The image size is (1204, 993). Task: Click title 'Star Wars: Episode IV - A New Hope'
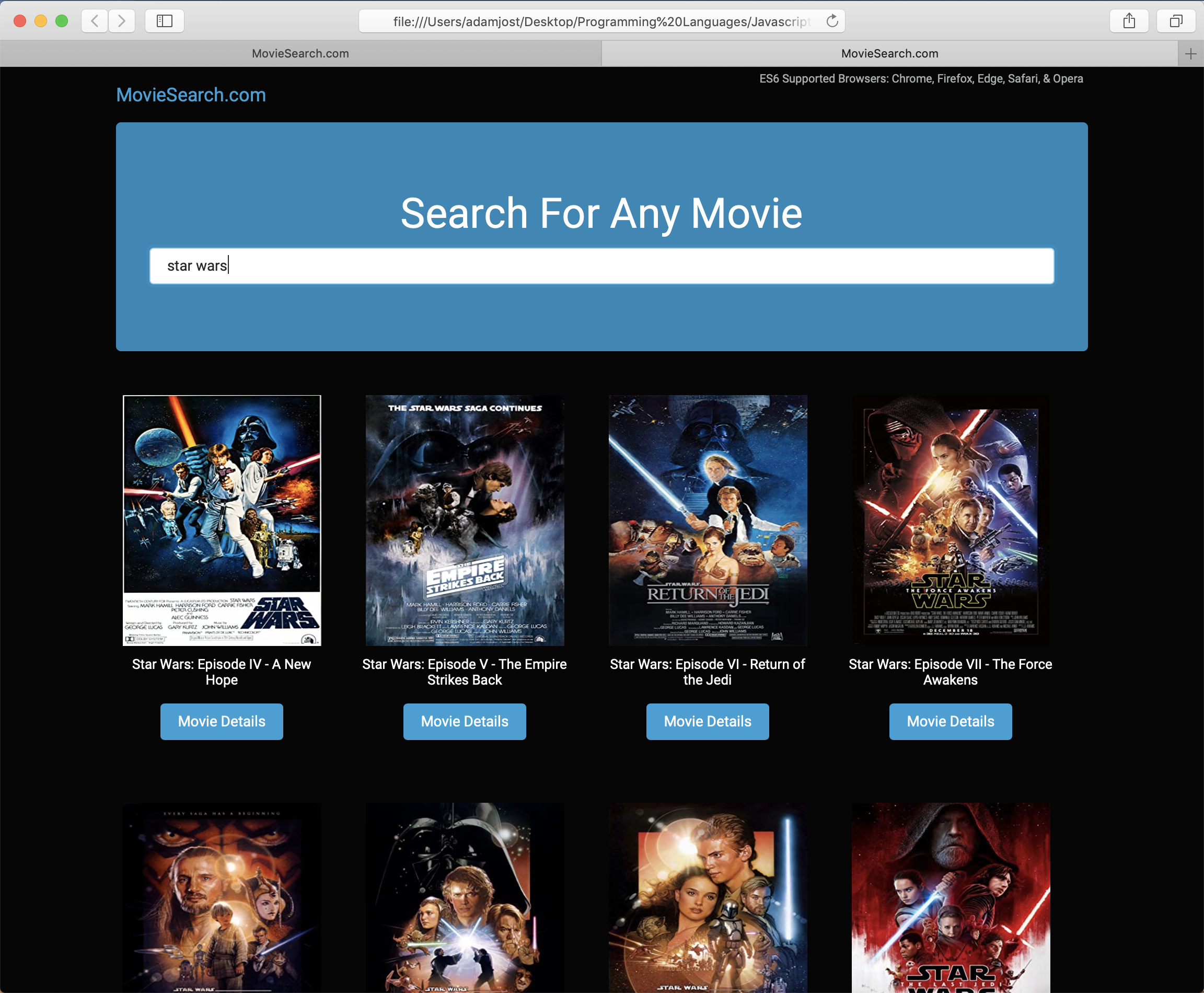tap(222, 672)
